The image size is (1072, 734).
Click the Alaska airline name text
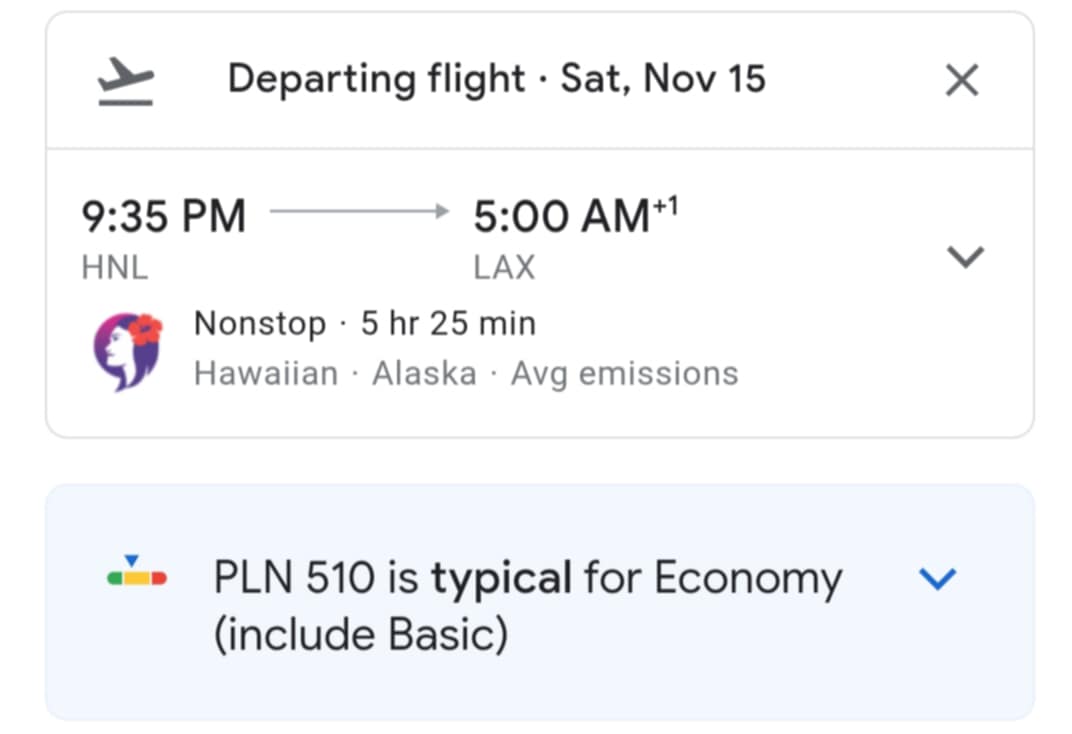coord(425,374)
